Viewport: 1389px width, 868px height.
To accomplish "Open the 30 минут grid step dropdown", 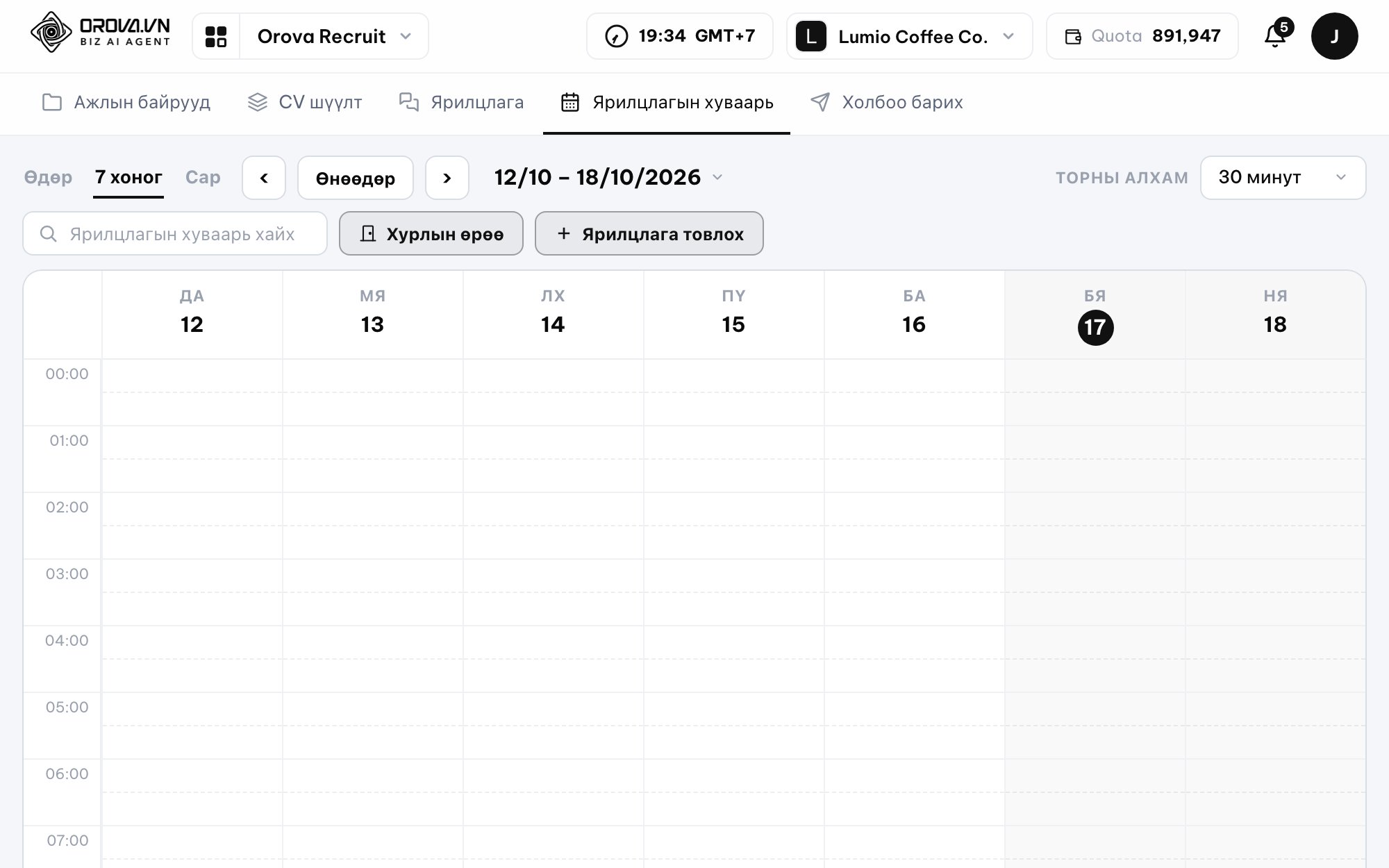I will 1283,178.
